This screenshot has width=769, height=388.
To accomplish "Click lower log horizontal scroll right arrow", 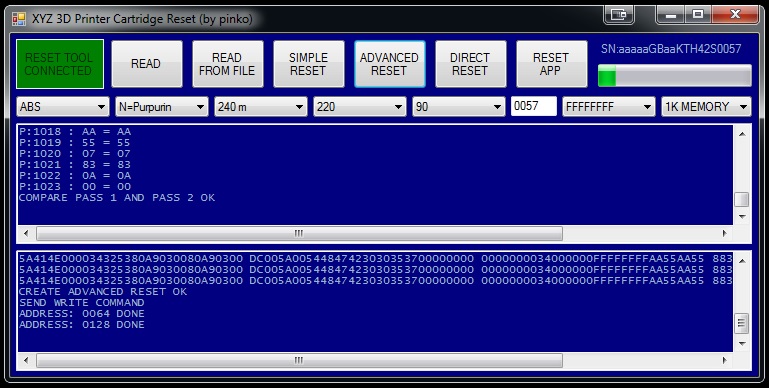I will 724,361.
